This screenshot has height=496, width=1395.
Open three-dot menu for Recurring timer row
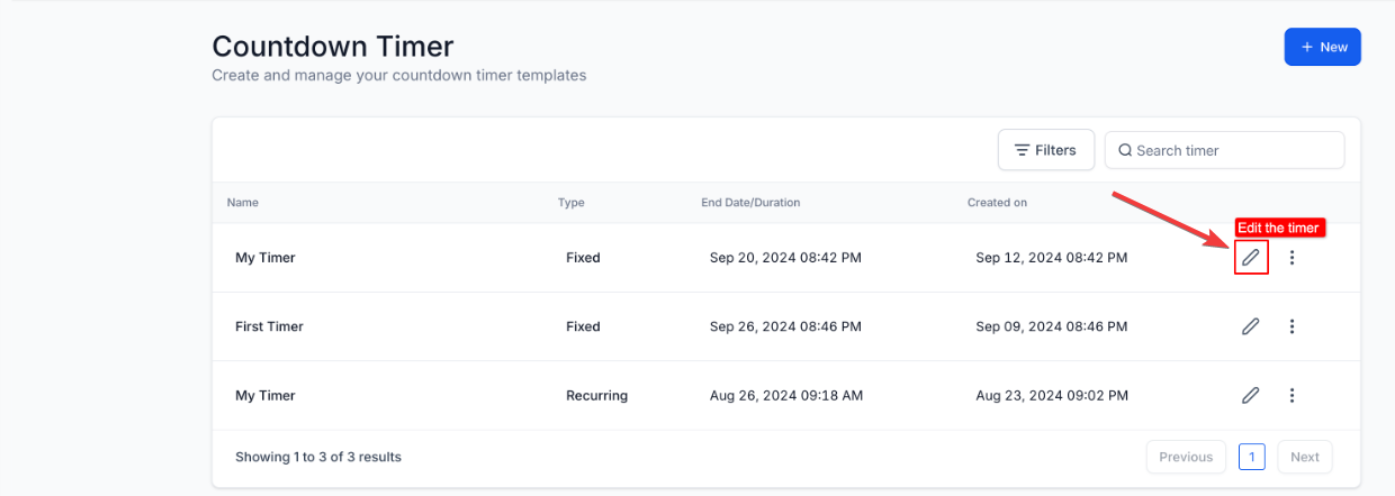tap(1292, 395)
